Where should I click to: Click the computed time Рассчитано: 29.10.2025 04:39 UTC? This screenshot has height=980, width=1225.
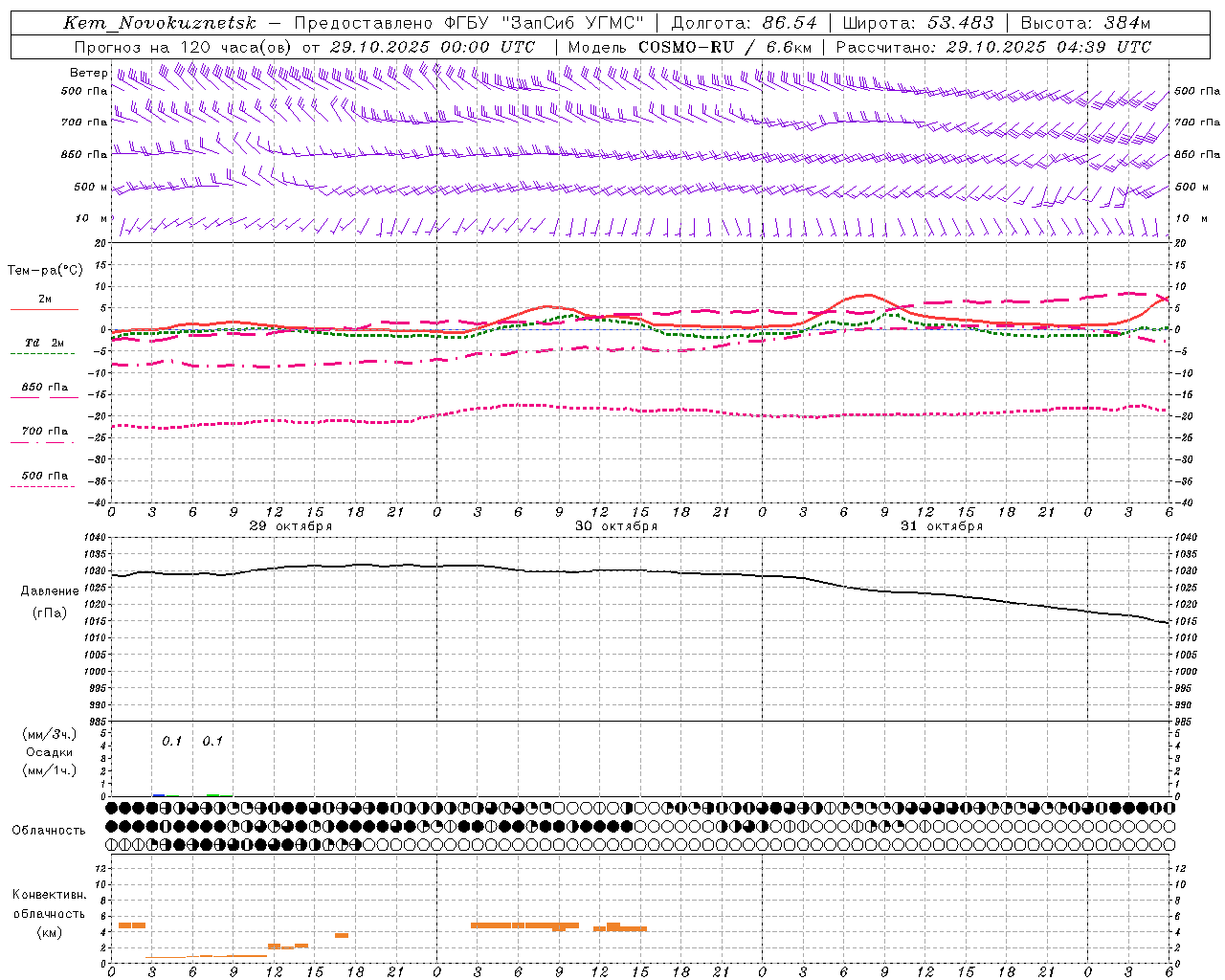(x=993, y=47)
